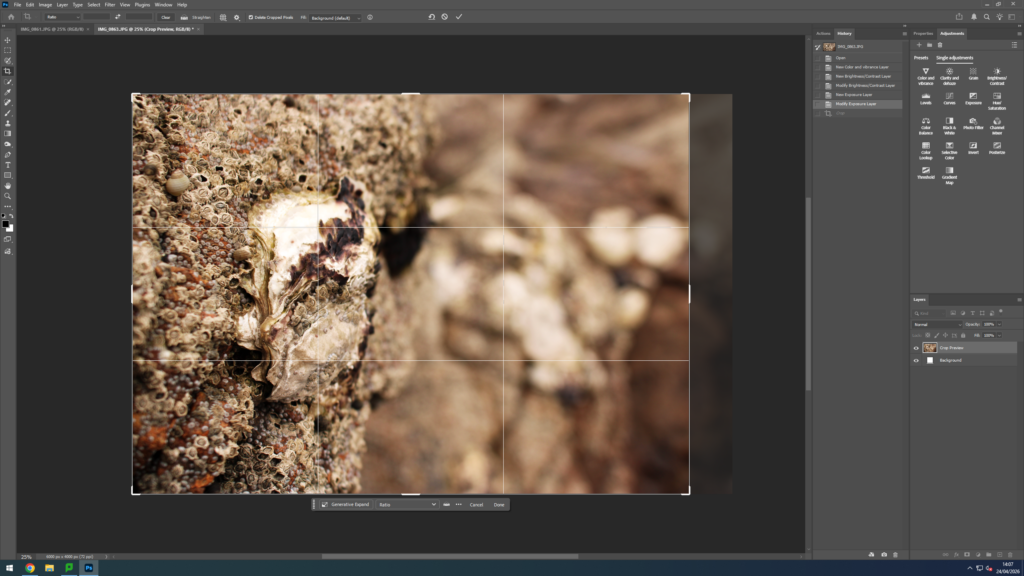Open the Filter menu

tap(110, 5)
